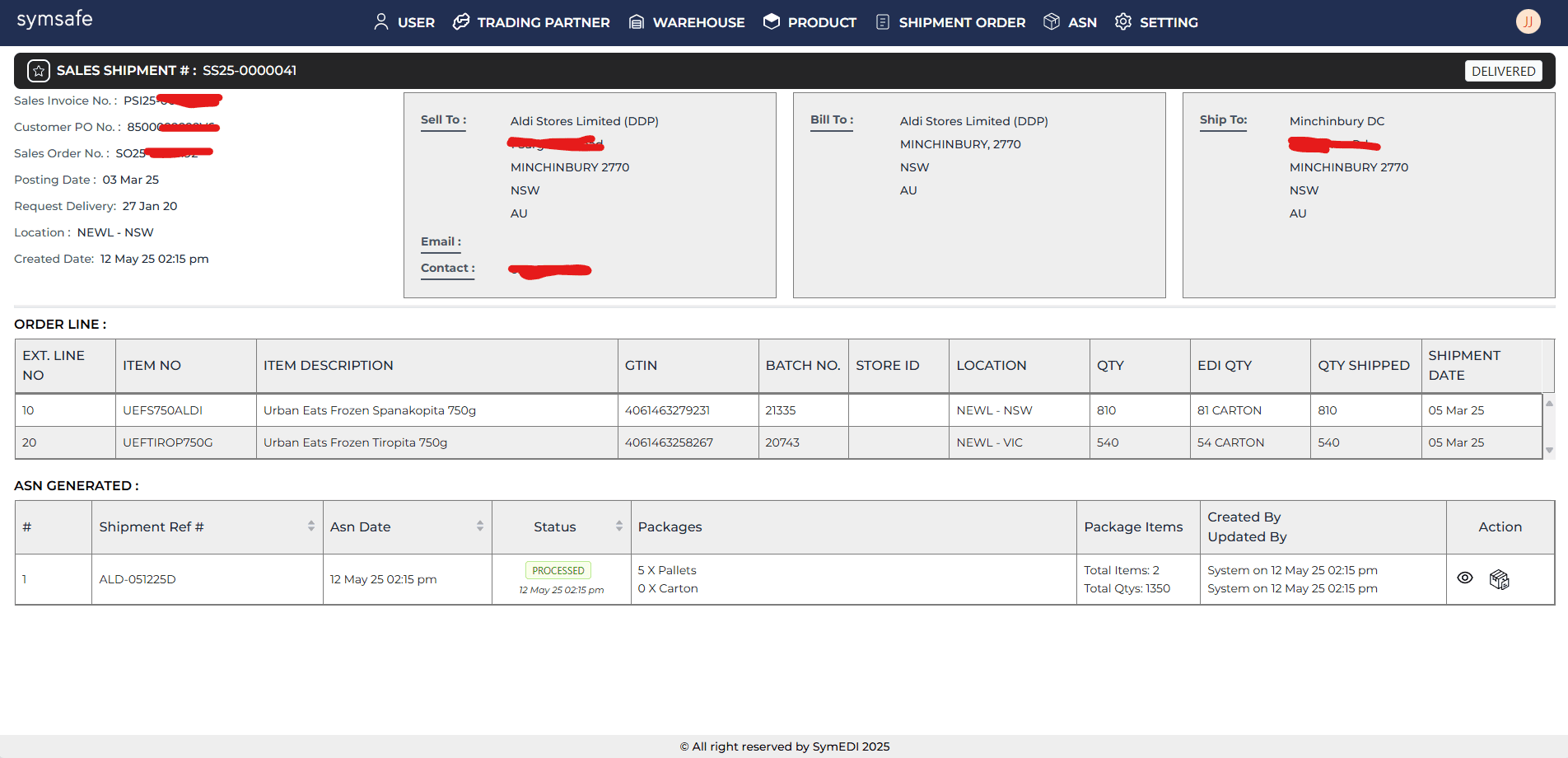Click the Shipment Order document icon

tap(883, 22)
